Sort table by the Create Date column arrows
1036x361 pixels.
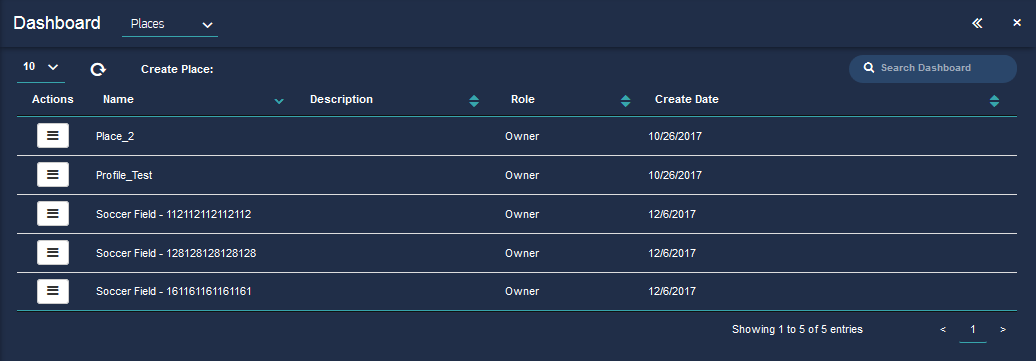(x=994, y=101)
